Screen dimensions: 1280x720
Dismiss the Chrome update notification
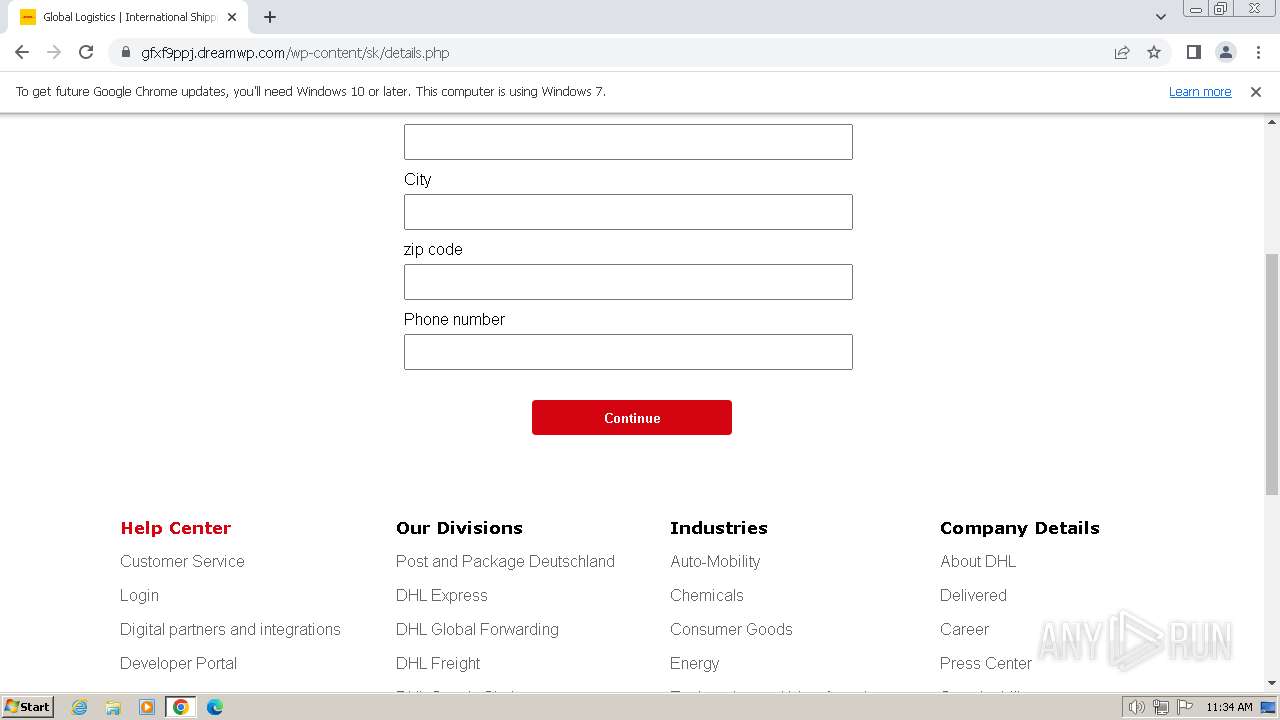point(1256,92)
